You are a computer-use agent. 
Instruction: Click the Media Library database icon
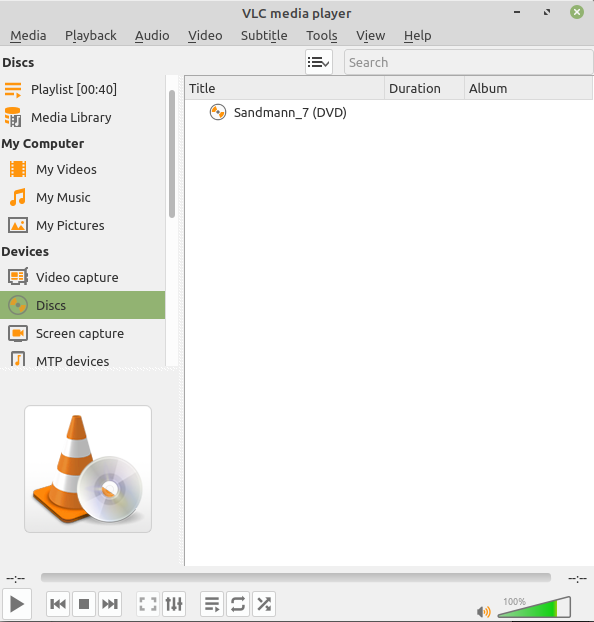13,117
